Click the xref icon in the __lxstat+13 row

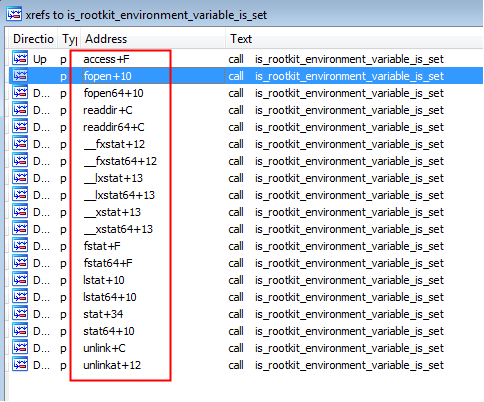[x=20, y=177]
